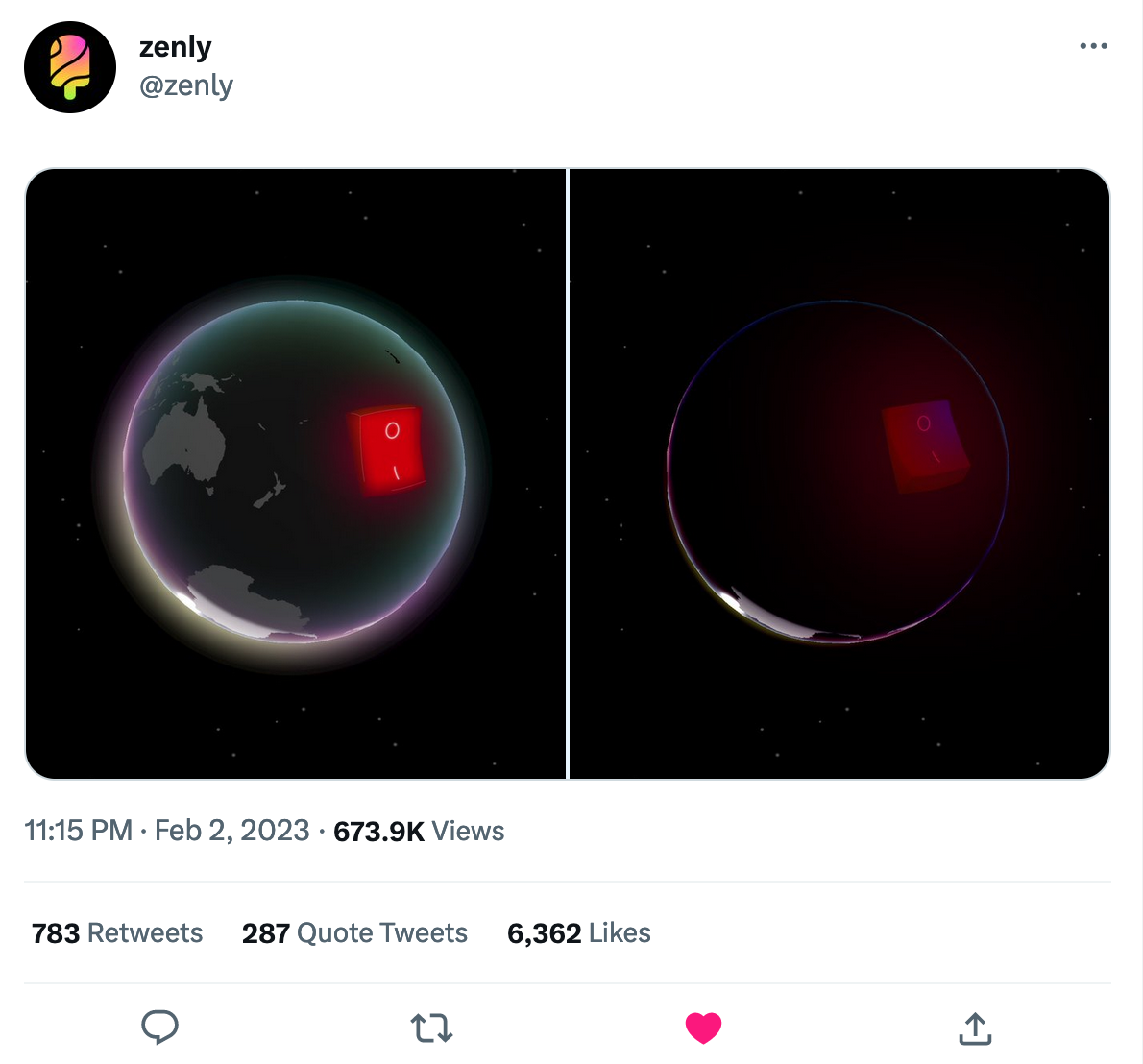The width and height of the screenshot is (1143, 1064).
Task: Show the 6,362 Likes list
Action: click(578, 933)
